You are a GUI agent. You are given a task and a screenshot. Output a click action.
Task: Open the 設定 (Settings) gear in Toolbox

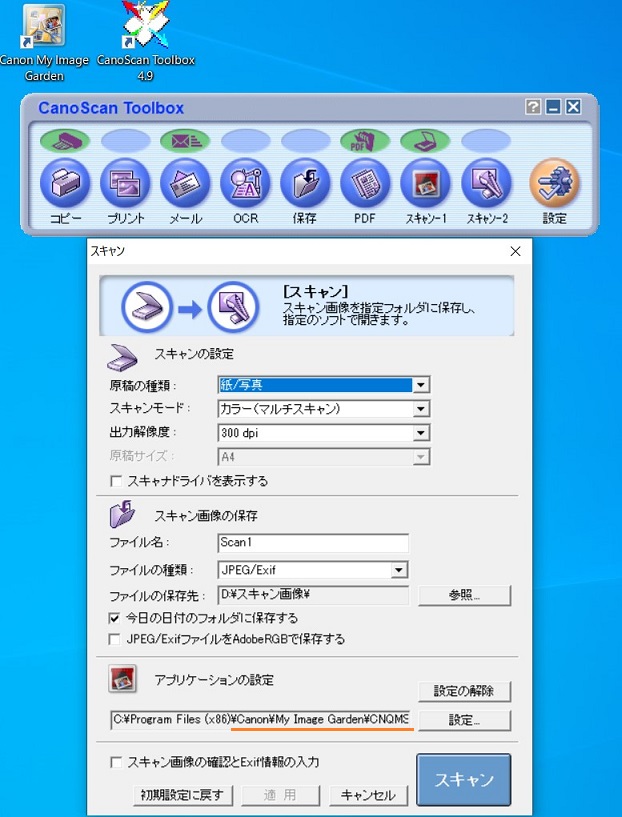[x=554, y=183]
